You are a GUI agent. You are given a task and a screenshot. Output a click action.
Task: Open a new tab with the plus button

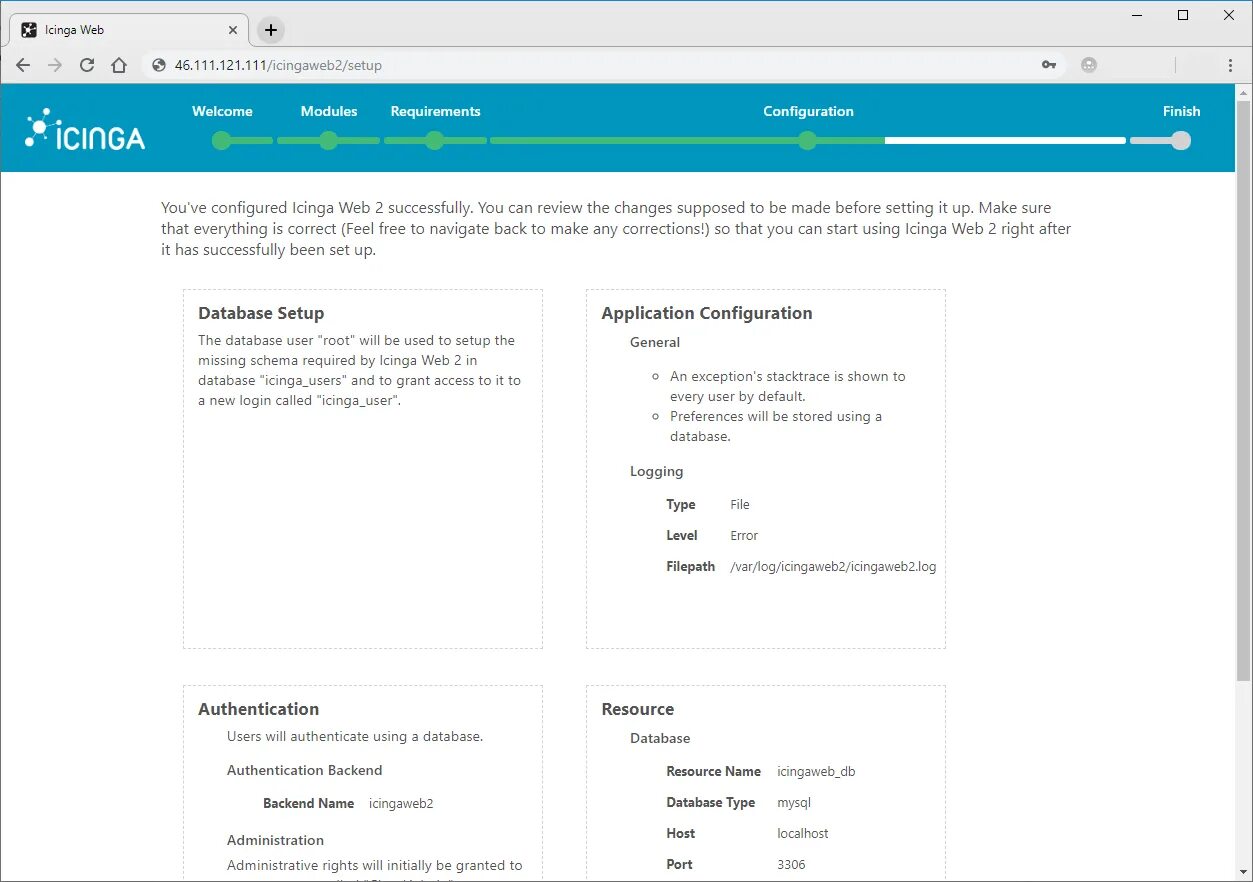tap(271, 30)
